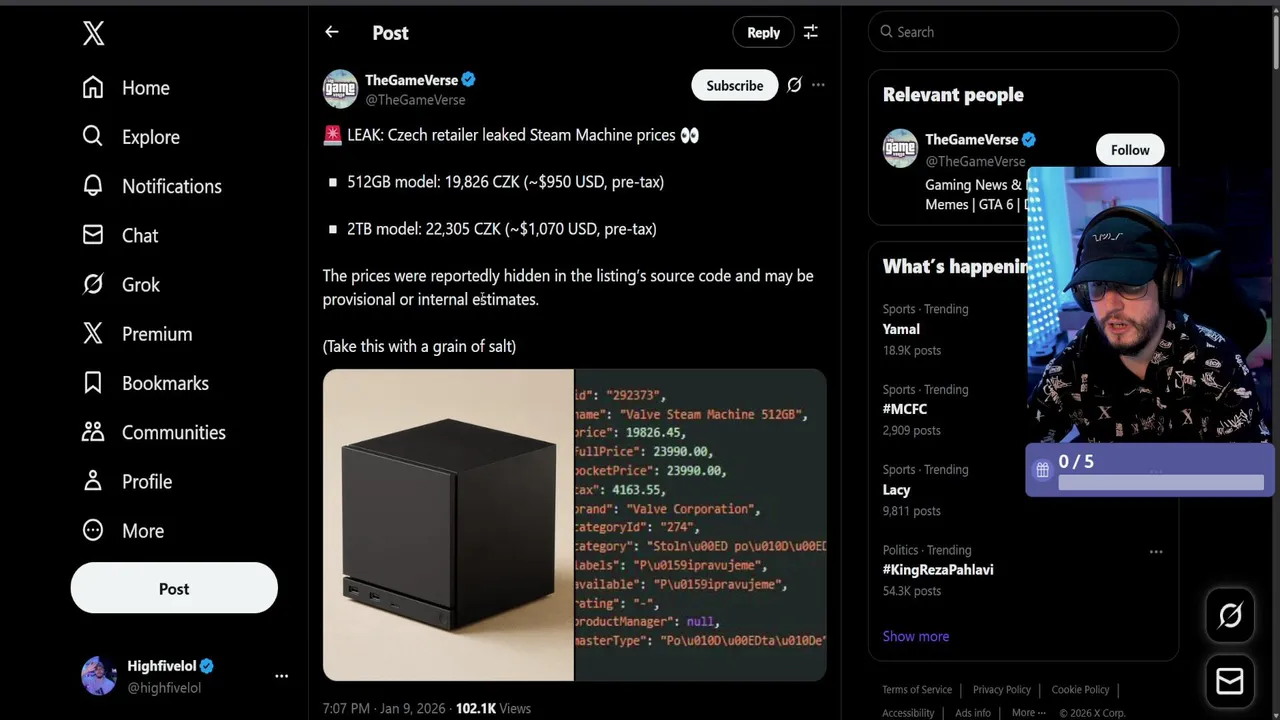
Task: Subscribe to TheGameVerse
Action: [x=734, y=85]
